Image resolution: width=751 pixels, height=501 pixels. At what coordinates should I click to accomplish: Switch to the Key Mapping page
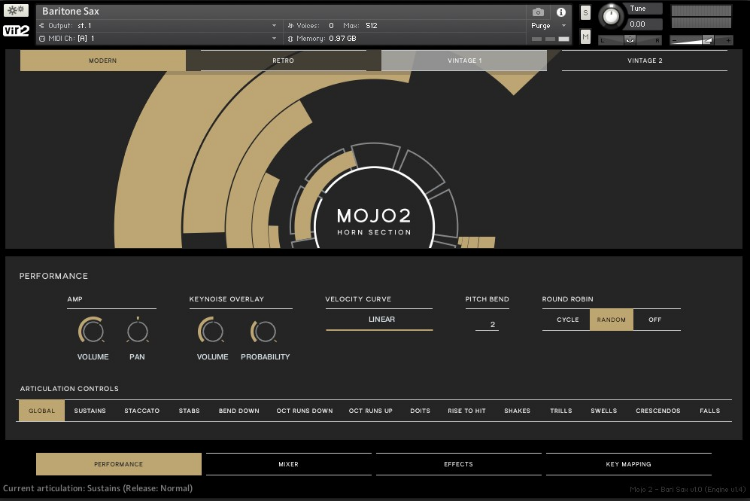click(628, 464)
